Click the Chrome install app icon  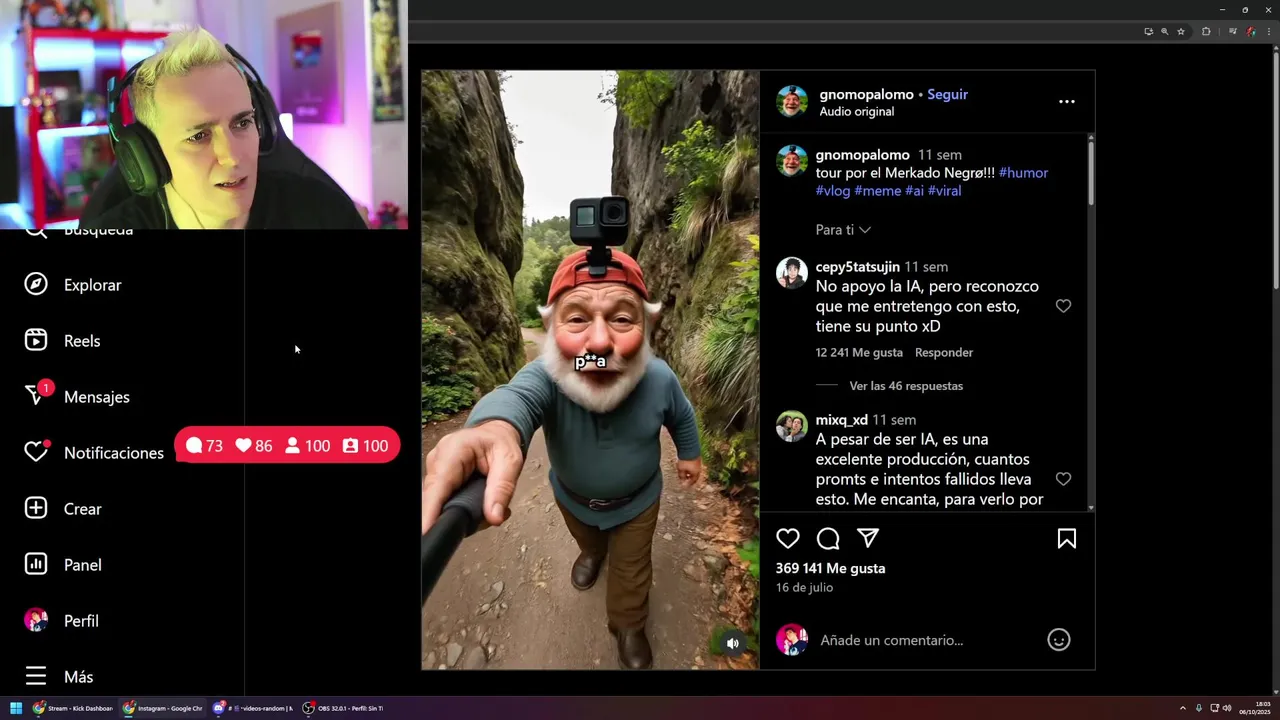[x=1149, y=32]
